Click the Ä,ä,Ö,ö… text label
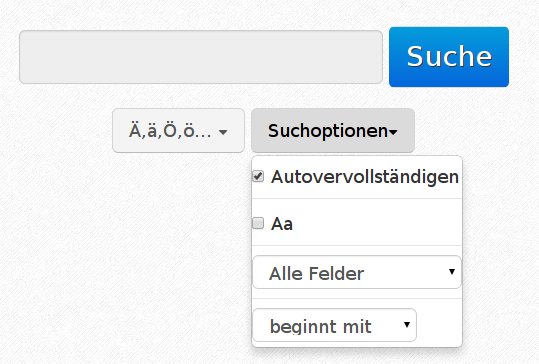This screenshot has height=364, width=539. click(x=170, y=130)
